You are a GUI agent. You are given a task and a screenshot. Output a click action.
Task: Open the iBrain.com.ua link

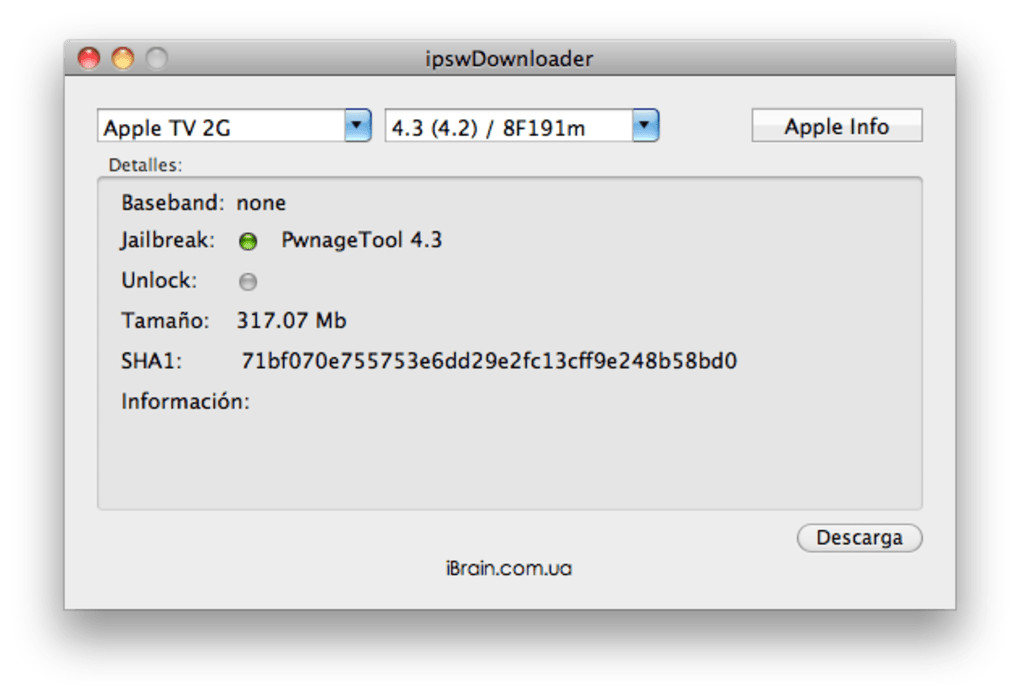tap(509, 569)
